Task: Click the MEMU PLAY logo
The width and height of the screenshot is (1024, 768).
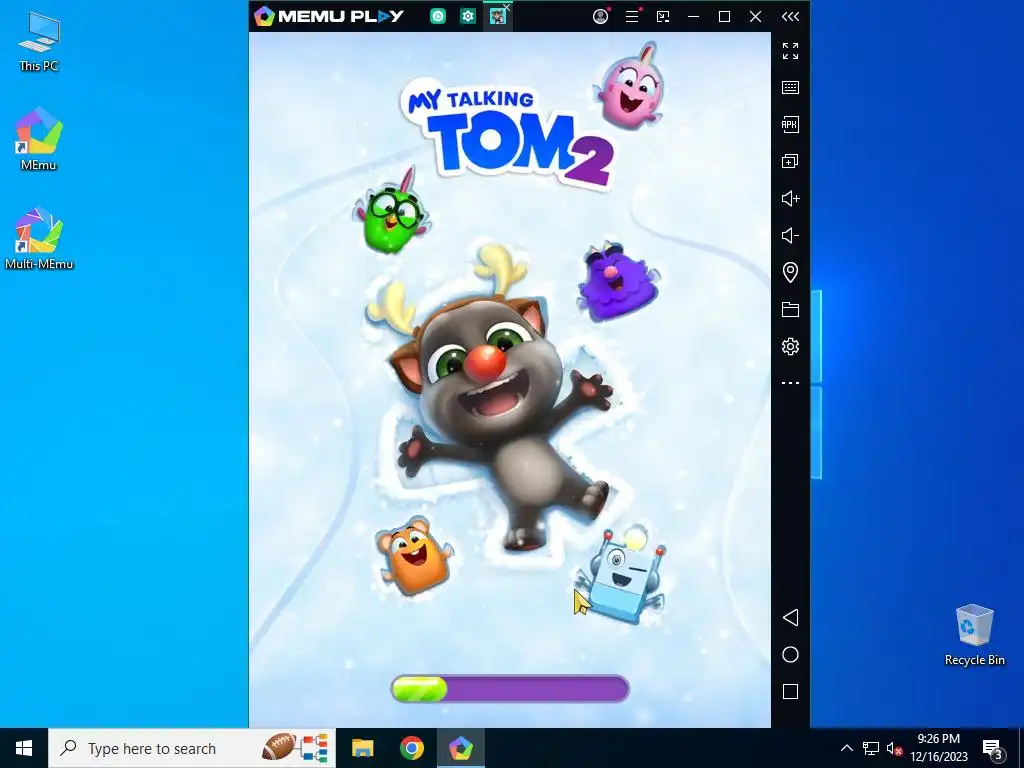Action: tap(330, 16)
